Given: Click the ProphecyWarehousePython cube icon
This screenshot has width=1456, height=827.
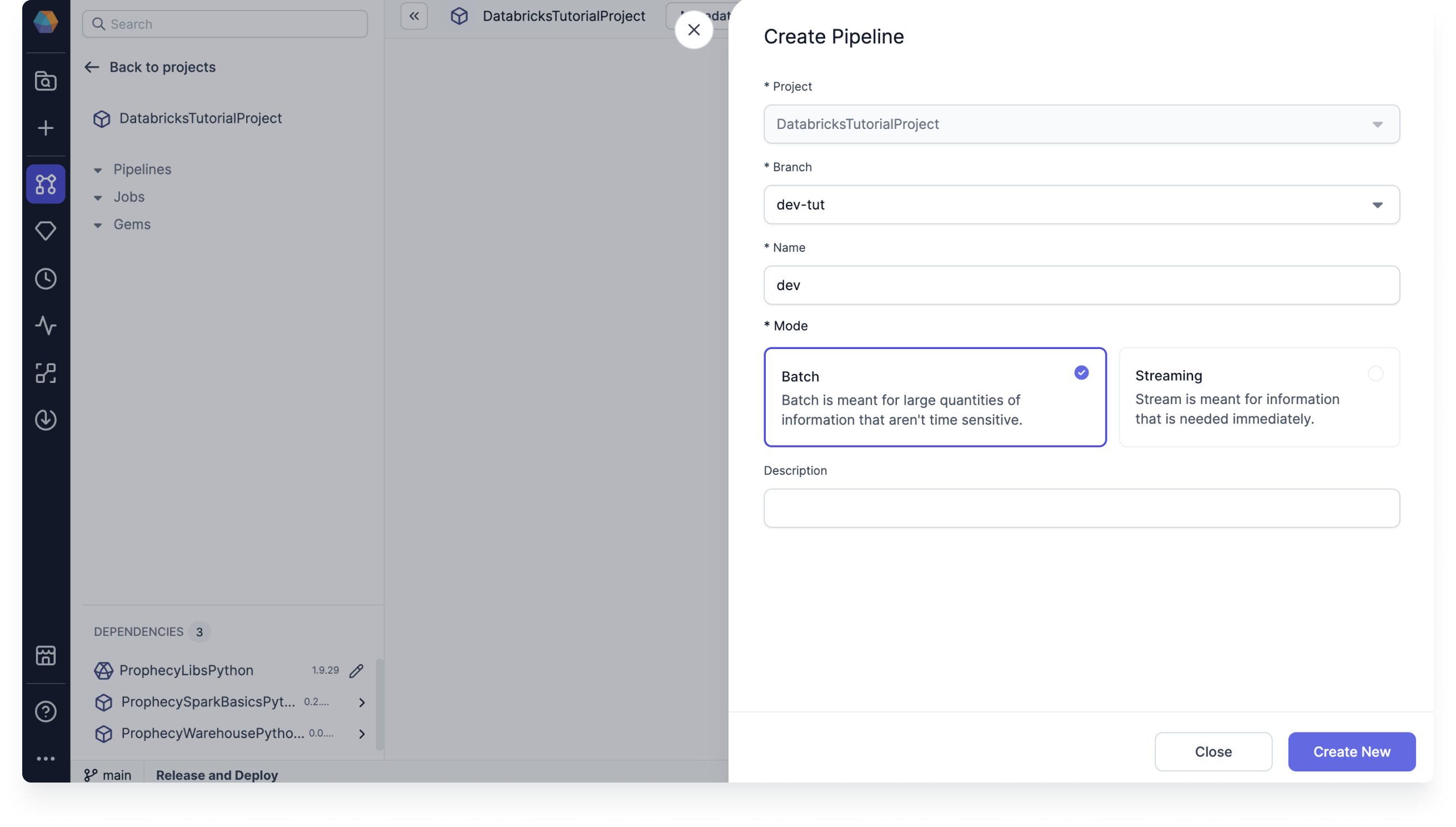Looking at the screenshot, I should pos(103,734).
